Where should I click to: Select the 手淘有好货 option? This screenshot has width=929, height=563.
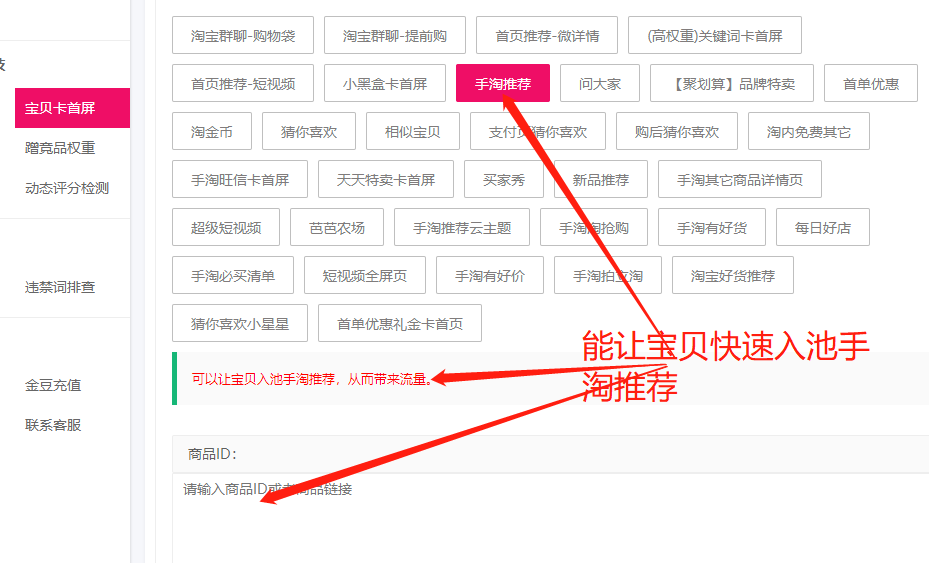click(x=712, y=228)
